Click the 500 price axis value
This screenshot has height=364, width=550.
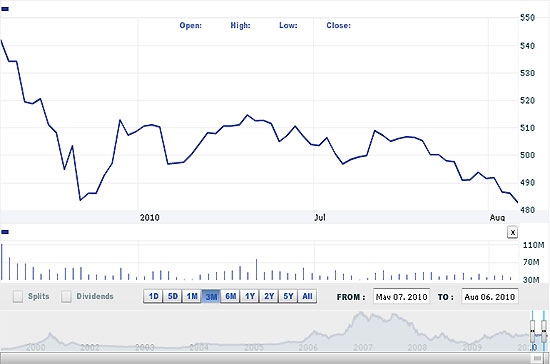(528, 155)
